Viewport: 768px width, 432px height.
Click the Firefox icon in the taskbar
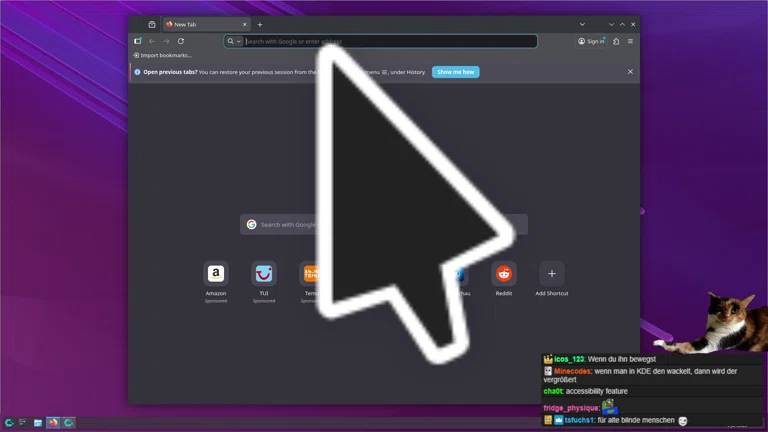coord(53,423)
